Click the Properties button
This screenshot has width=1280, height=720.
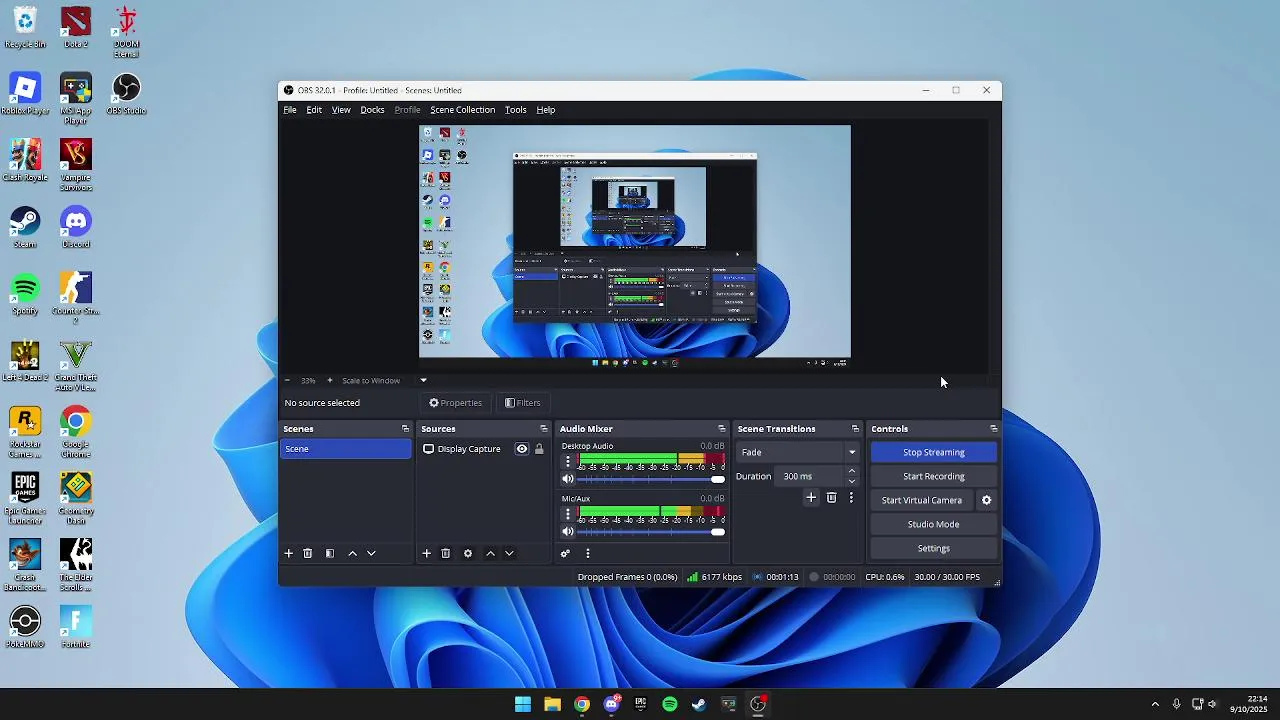[x=456, y=403]
